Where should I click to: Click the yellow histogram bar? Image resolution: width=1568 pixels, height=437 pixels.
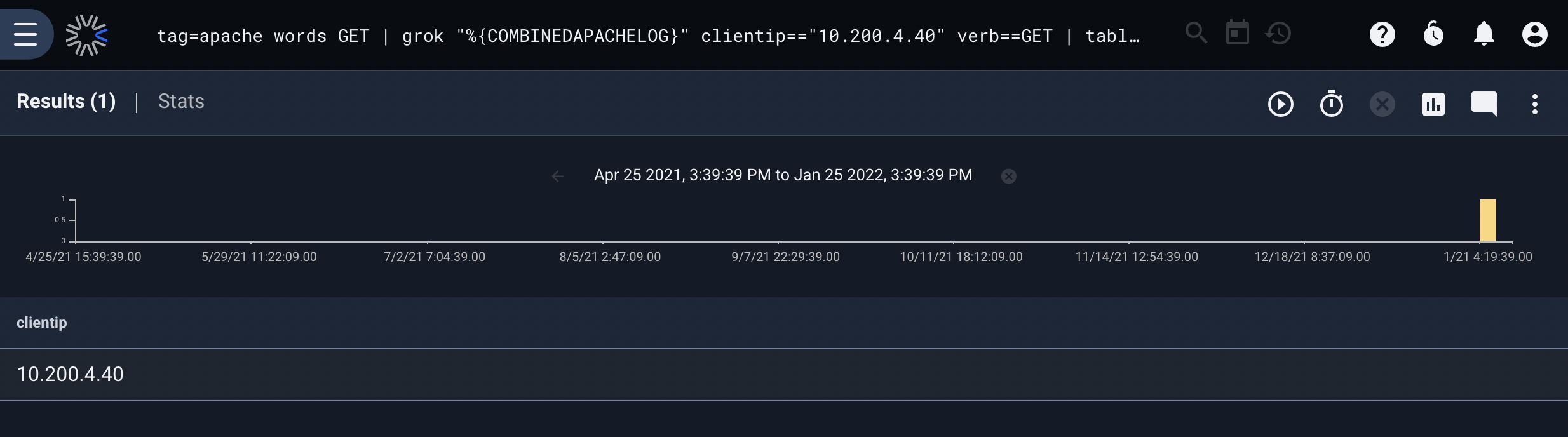point(1488,220)
